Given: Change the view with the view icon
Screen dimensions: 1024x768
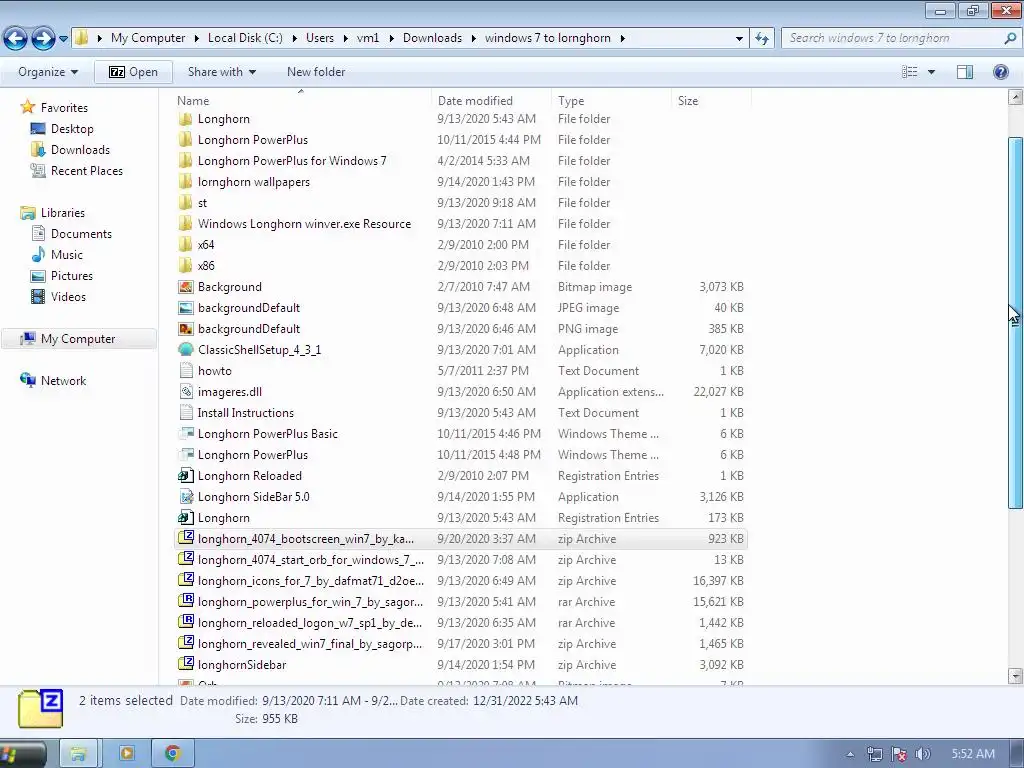Looking at the screenshot, I should coord(910,72).
